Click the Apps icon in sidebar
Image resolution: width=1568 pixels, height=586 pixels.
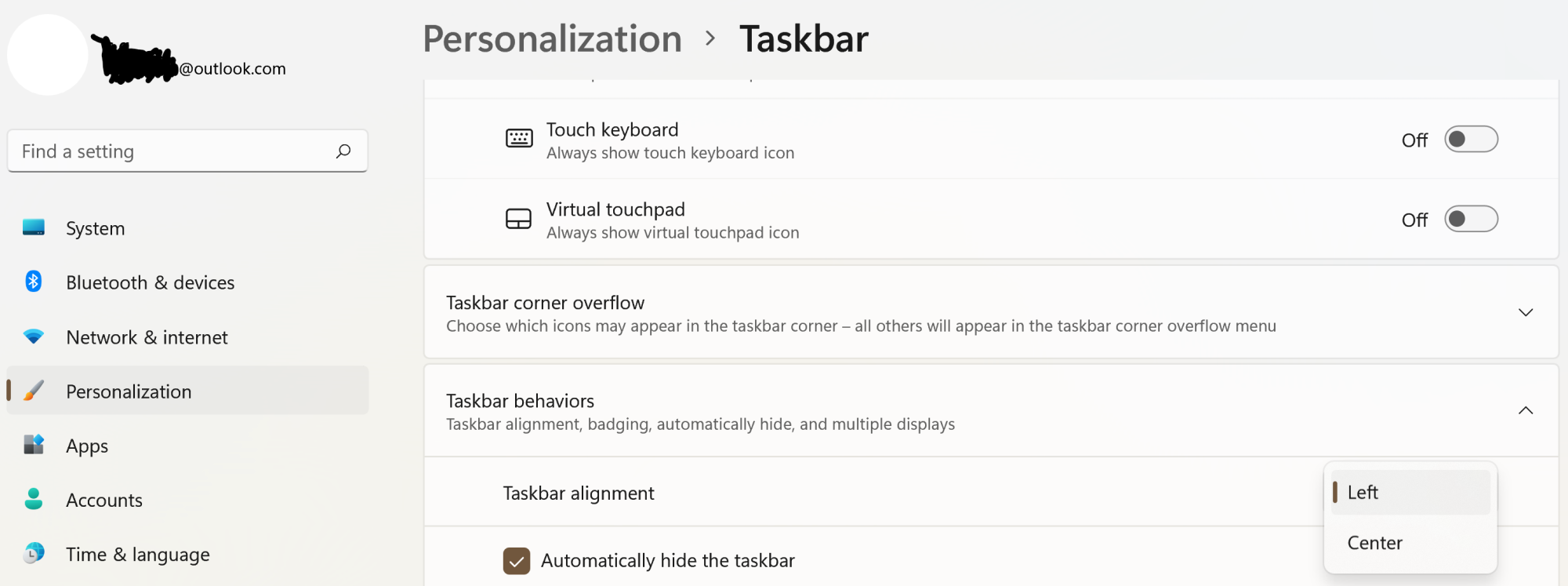tap(34, 445)
